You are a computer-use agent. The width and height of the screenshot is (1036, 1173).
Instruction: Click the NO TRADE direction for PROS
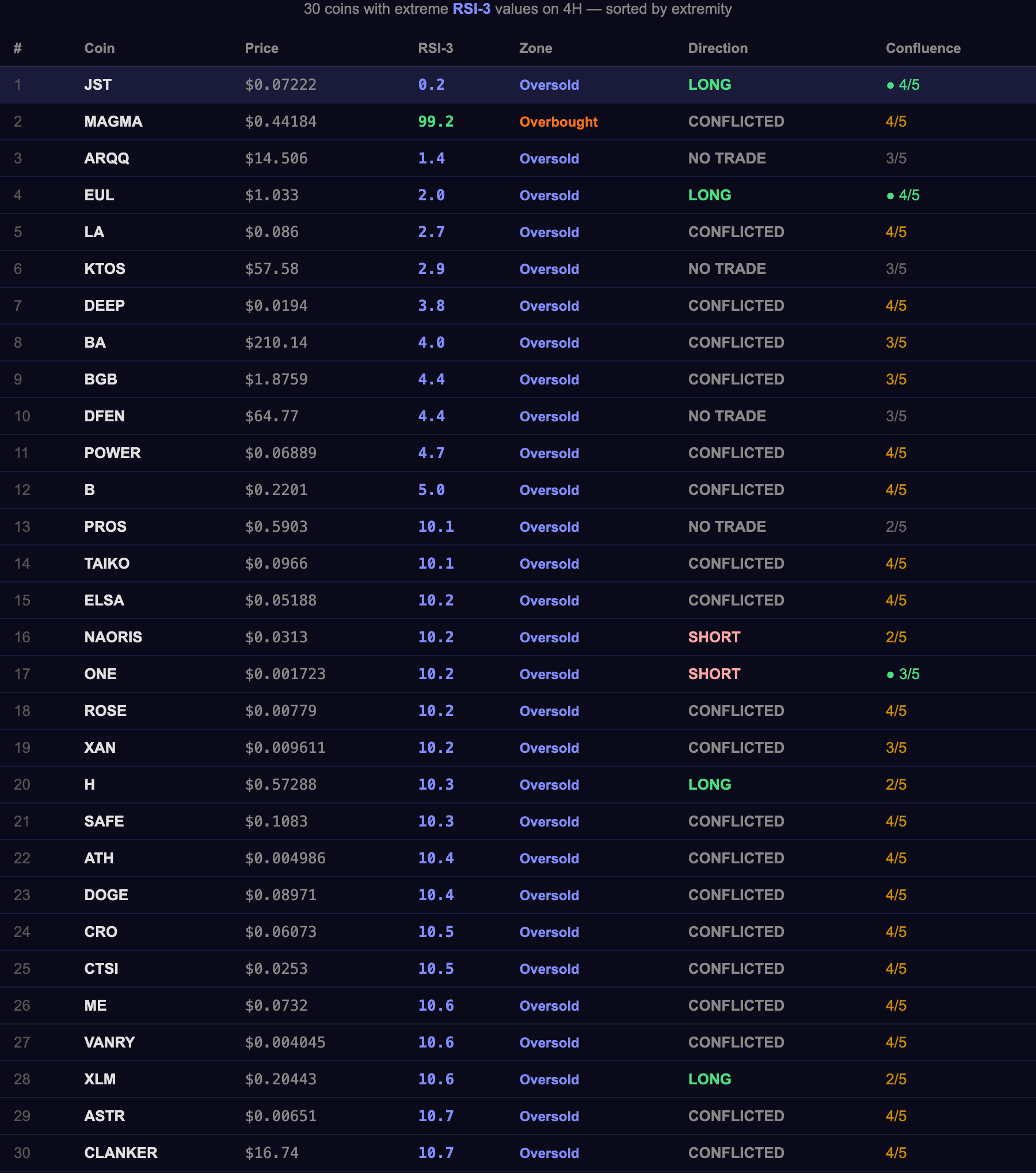point(727,527)
